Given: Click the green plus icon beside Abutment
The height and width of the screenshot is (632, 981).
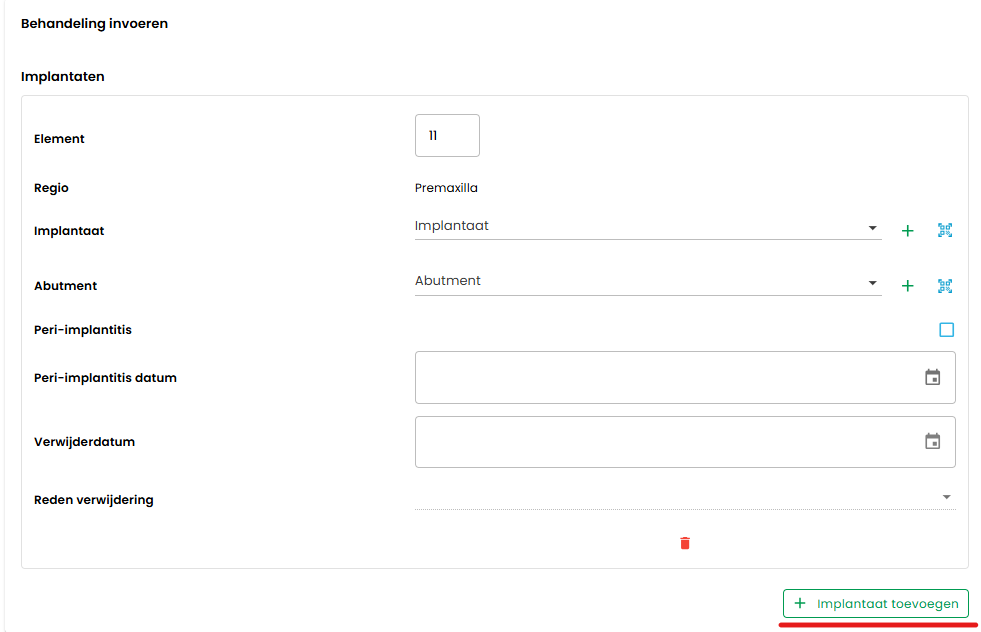Looking at the screenshot, I should [x=907, y=286].
